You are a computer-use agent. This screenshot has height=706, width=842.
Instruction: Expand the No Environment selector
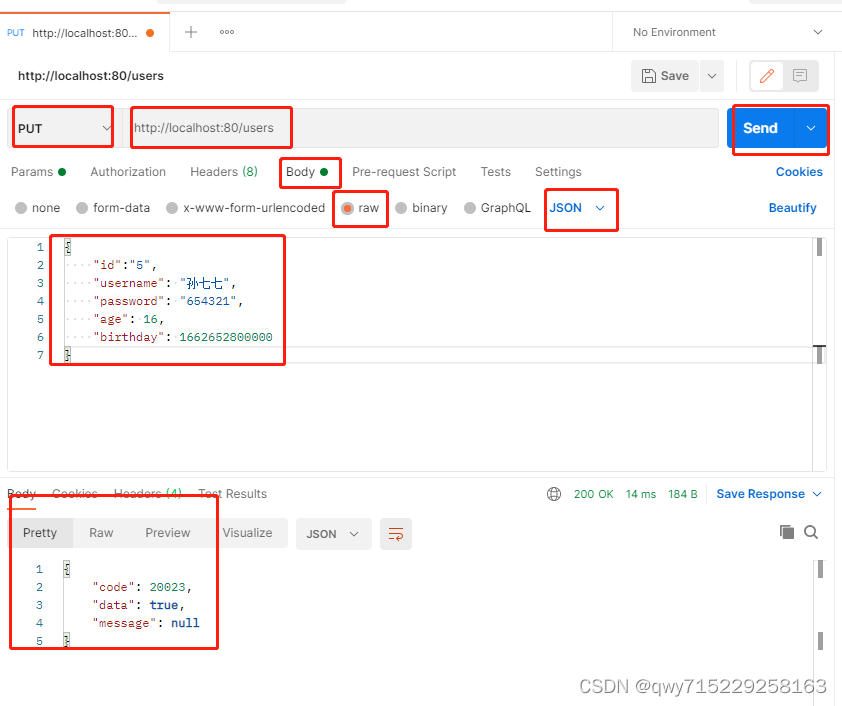(727, 32)
